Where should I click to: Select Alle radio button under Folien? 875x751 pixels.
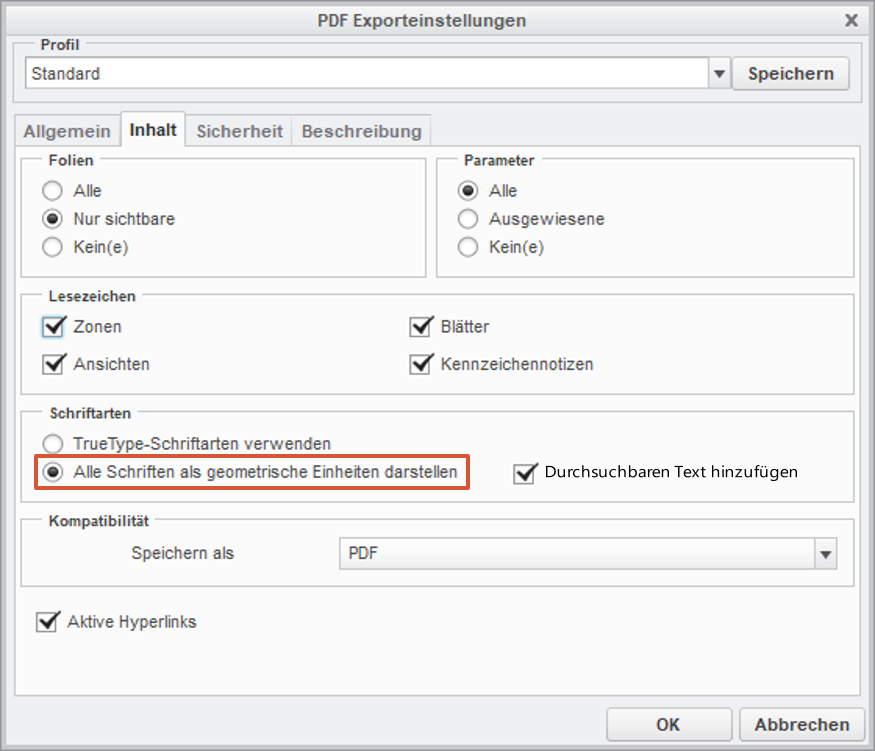point(52,190)
